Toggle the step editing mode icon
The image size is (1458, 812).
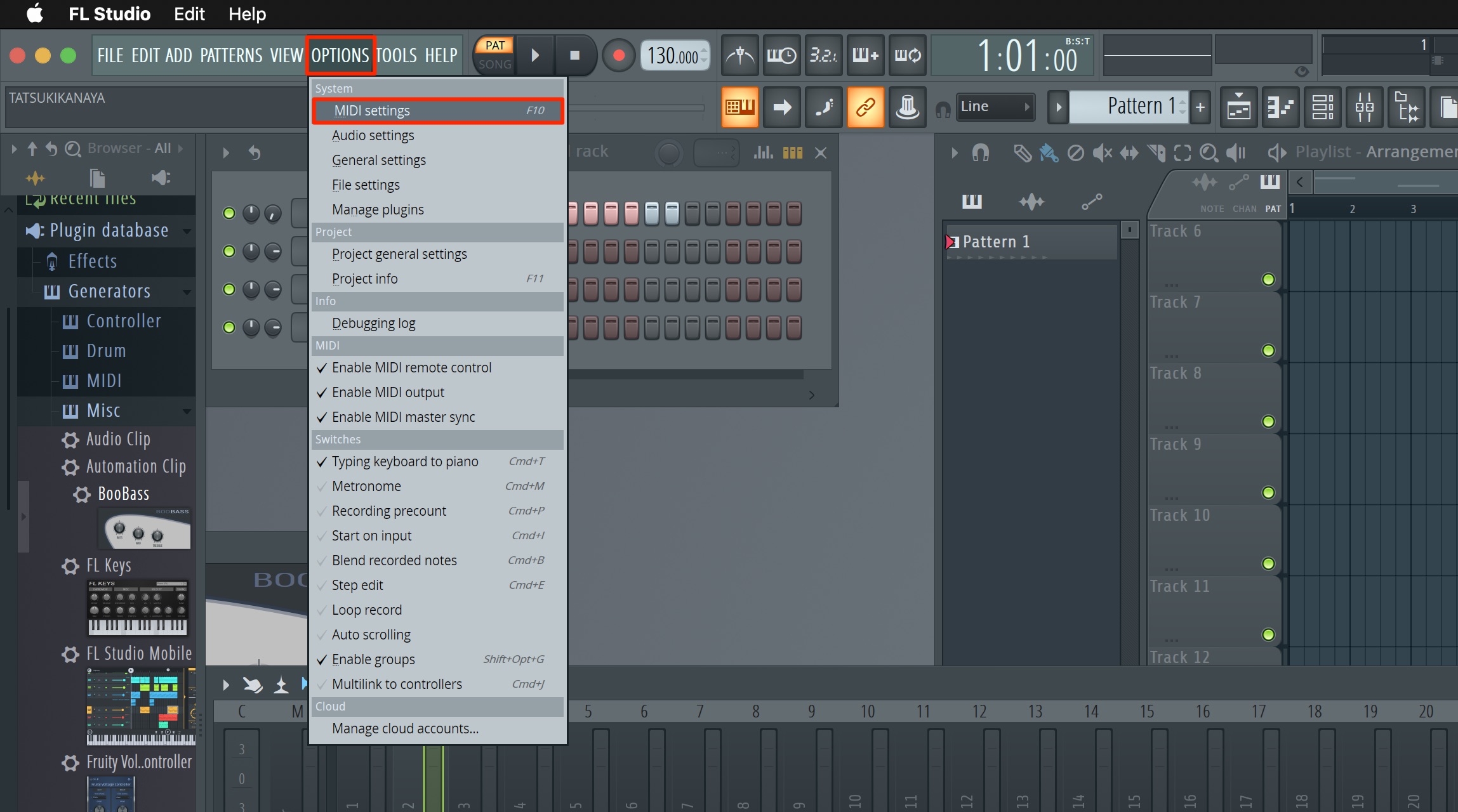(x=823, y=107)
